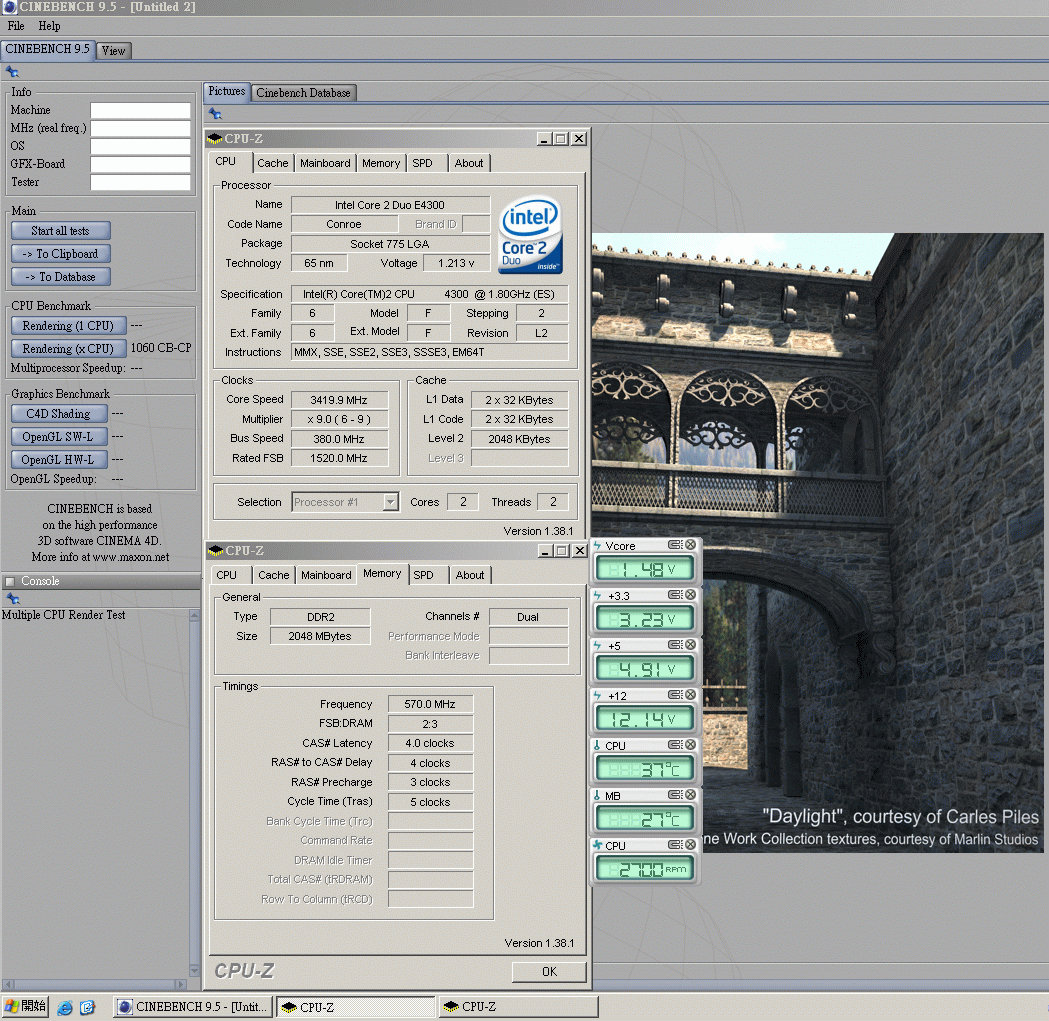Open the File menu
Screen dimensions: 1049x1021
[16, 26]
